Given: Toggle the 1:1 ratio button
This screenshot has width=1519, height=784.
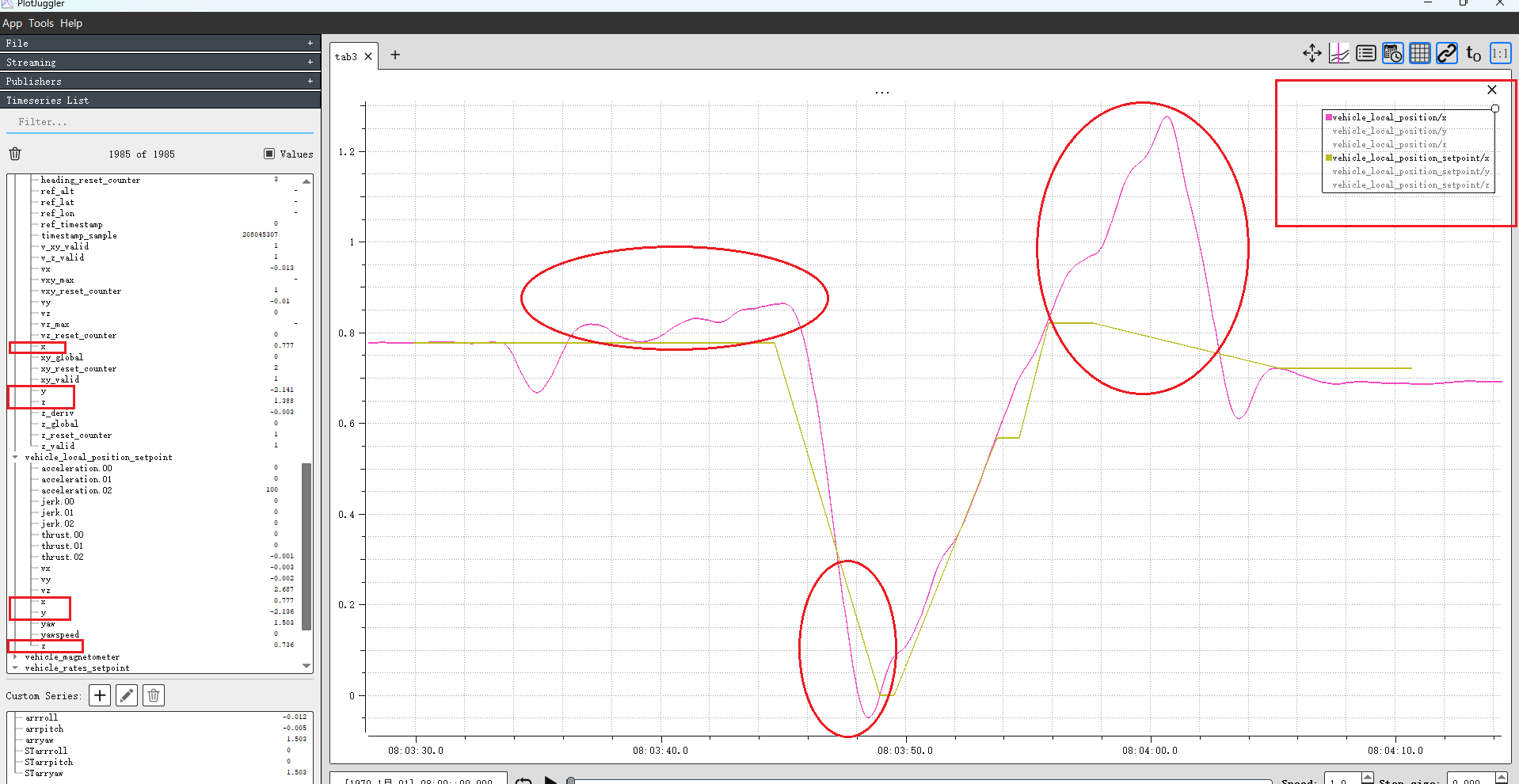Looking at the screenshot, I should 1500,53.
